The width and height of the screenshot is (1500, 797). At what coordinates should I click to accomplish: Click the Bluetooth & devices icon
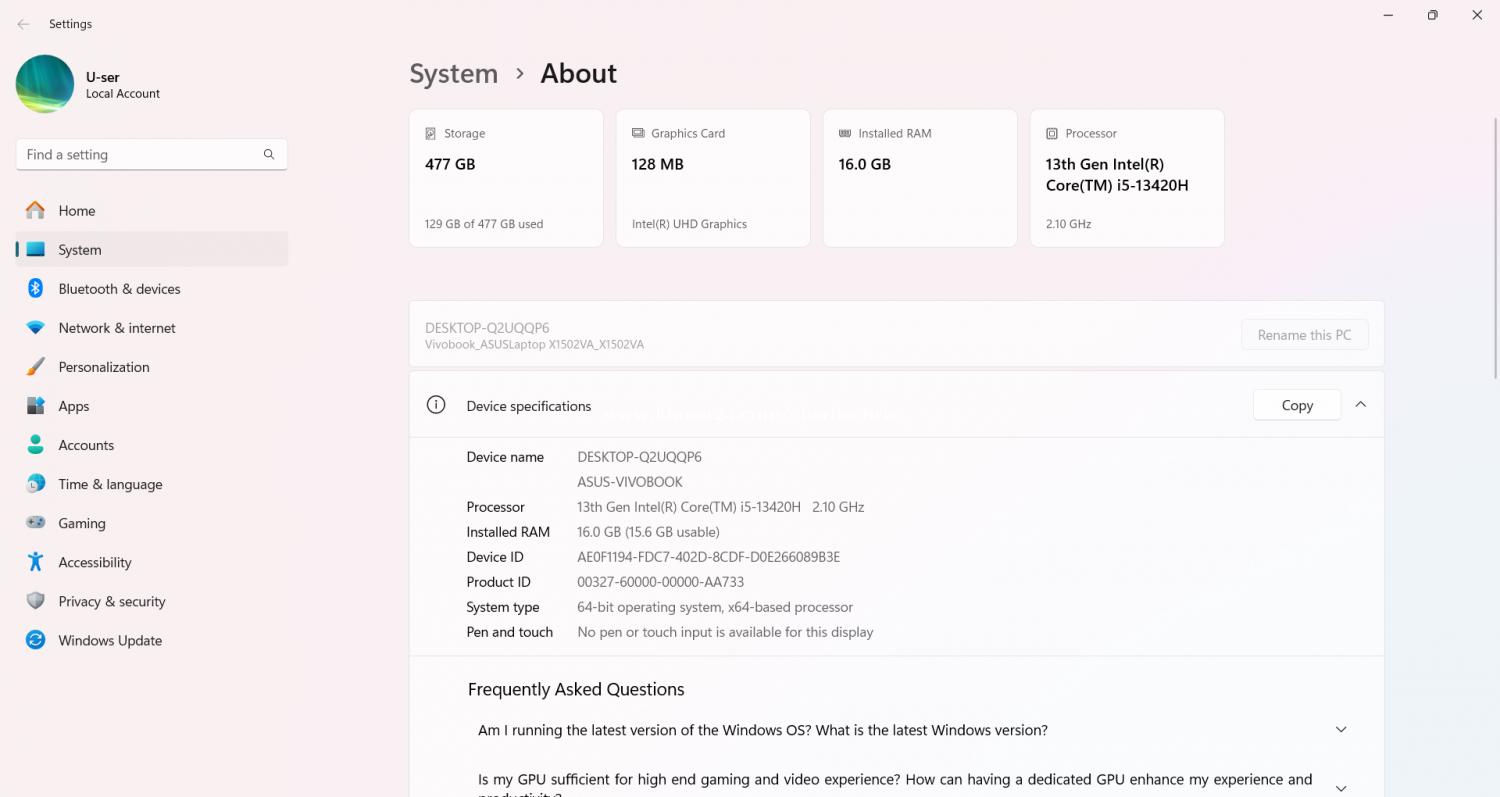36,289
